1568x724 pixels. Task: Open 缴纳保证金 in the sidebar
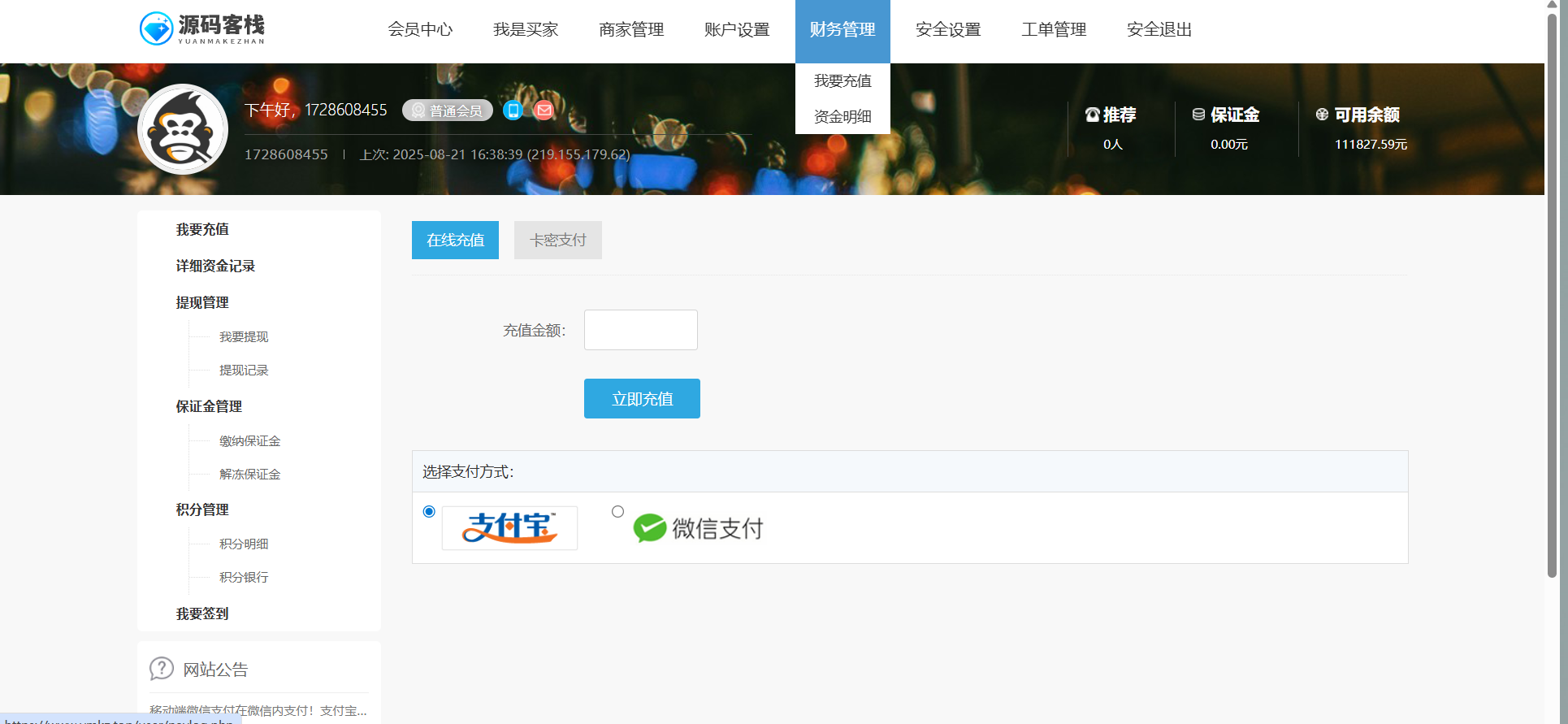[250, 440]
